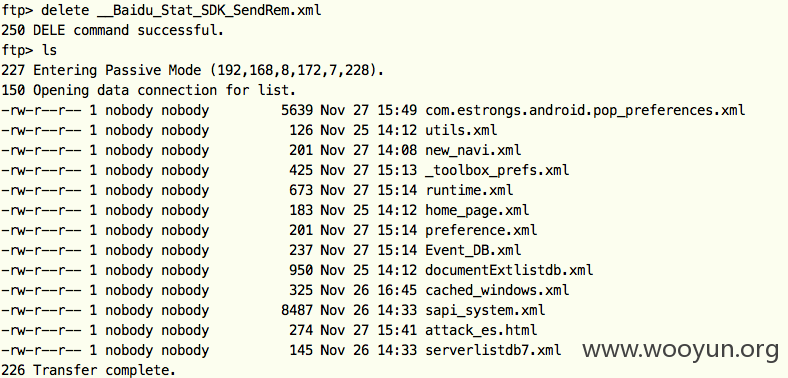This screenshot has height=378, width=788.
Task: Click the www.wooyun.org watermark text
Action: tap(680, 350)
